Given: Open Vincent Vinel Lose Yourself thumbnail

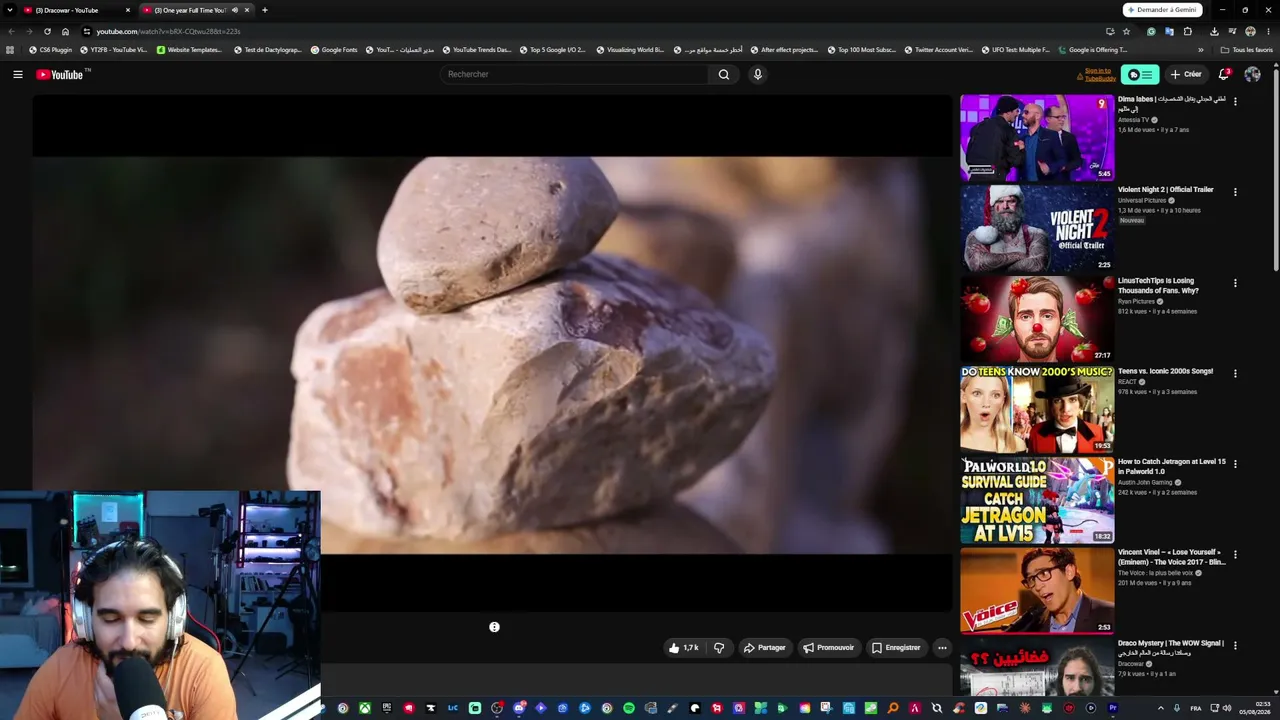Looking at the screenshot, I should click(1037, 591).
